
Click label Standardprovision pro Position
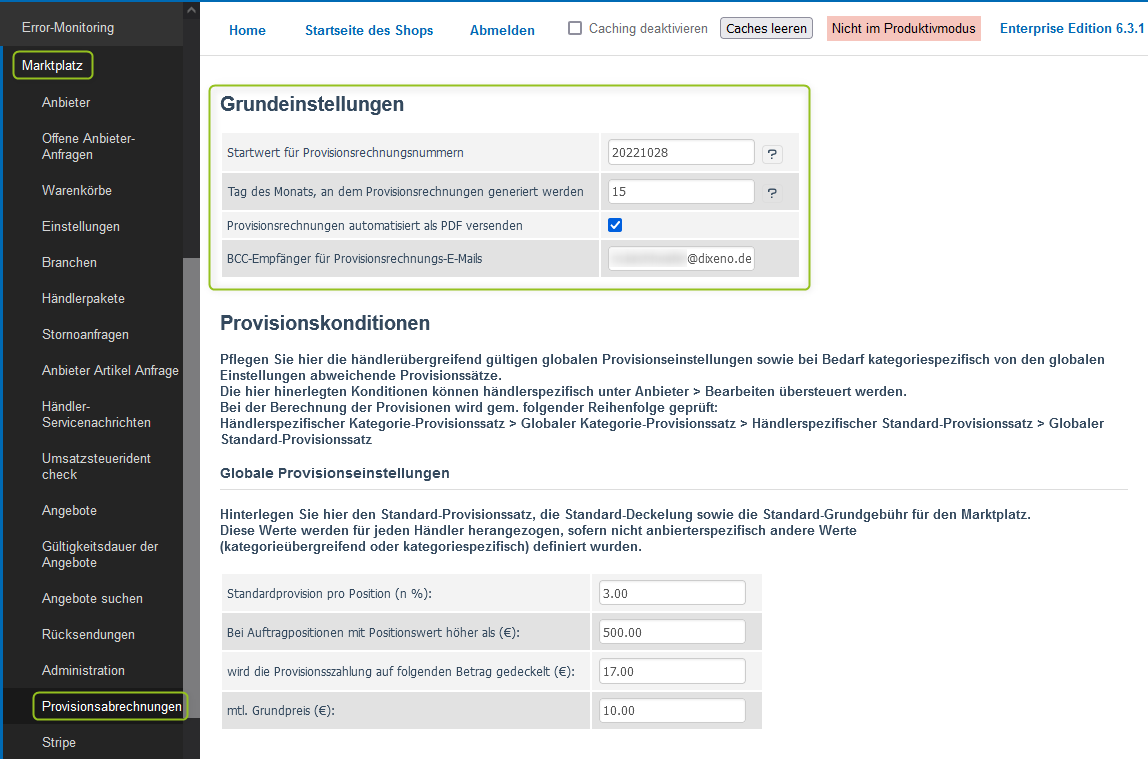tap(329, 594)
